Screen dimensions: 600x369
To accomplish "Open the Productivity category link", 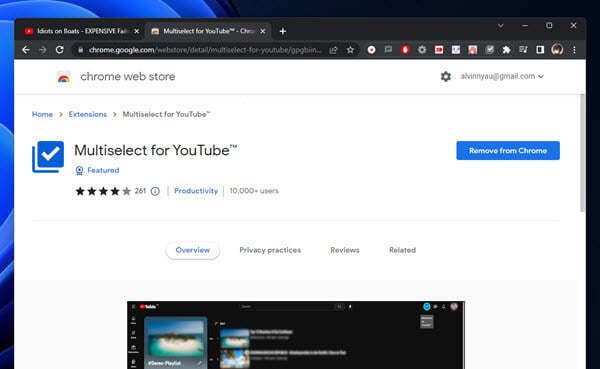I will click(x=196, y=191).
